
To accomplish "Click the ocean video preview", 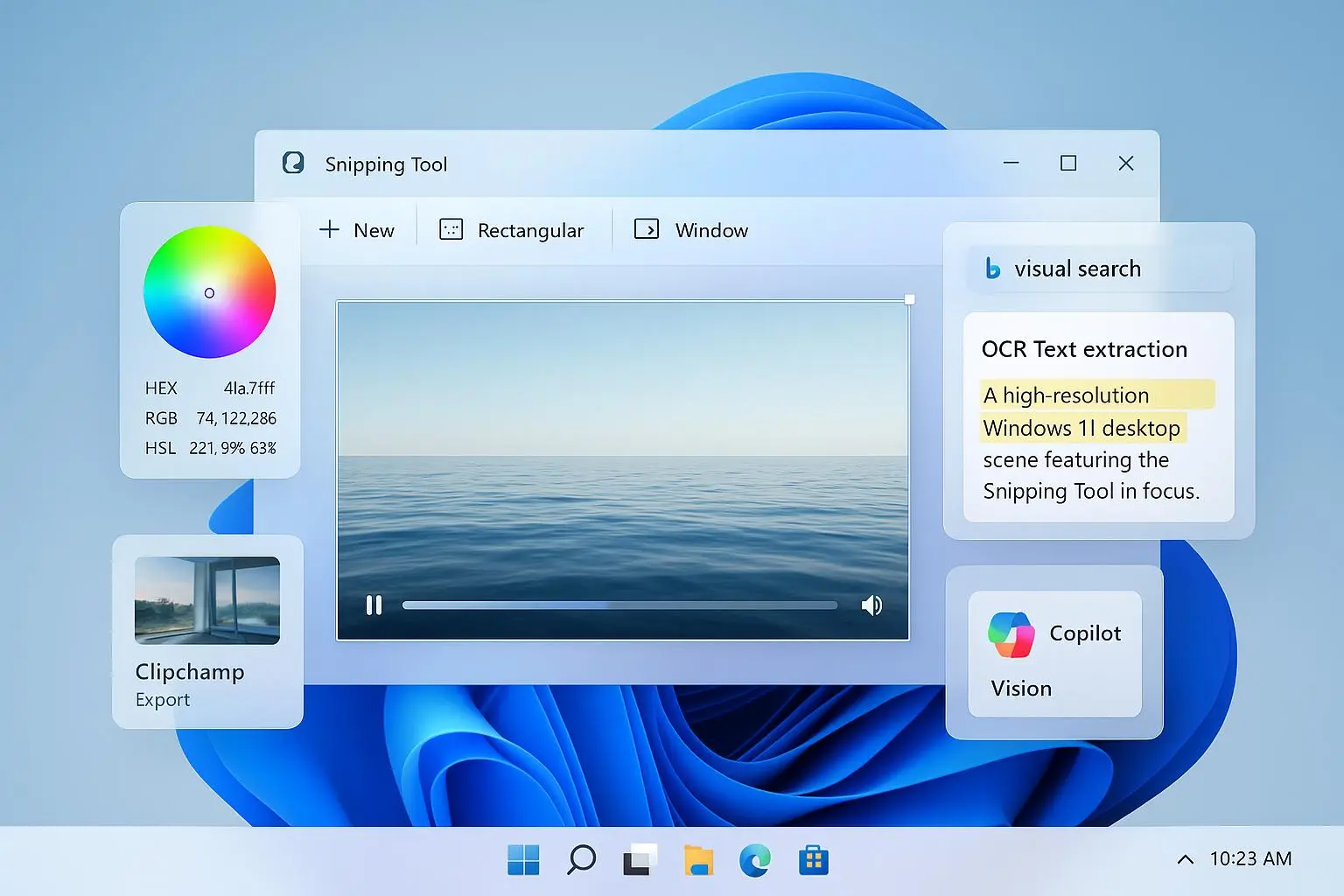I will coord(623,471).
